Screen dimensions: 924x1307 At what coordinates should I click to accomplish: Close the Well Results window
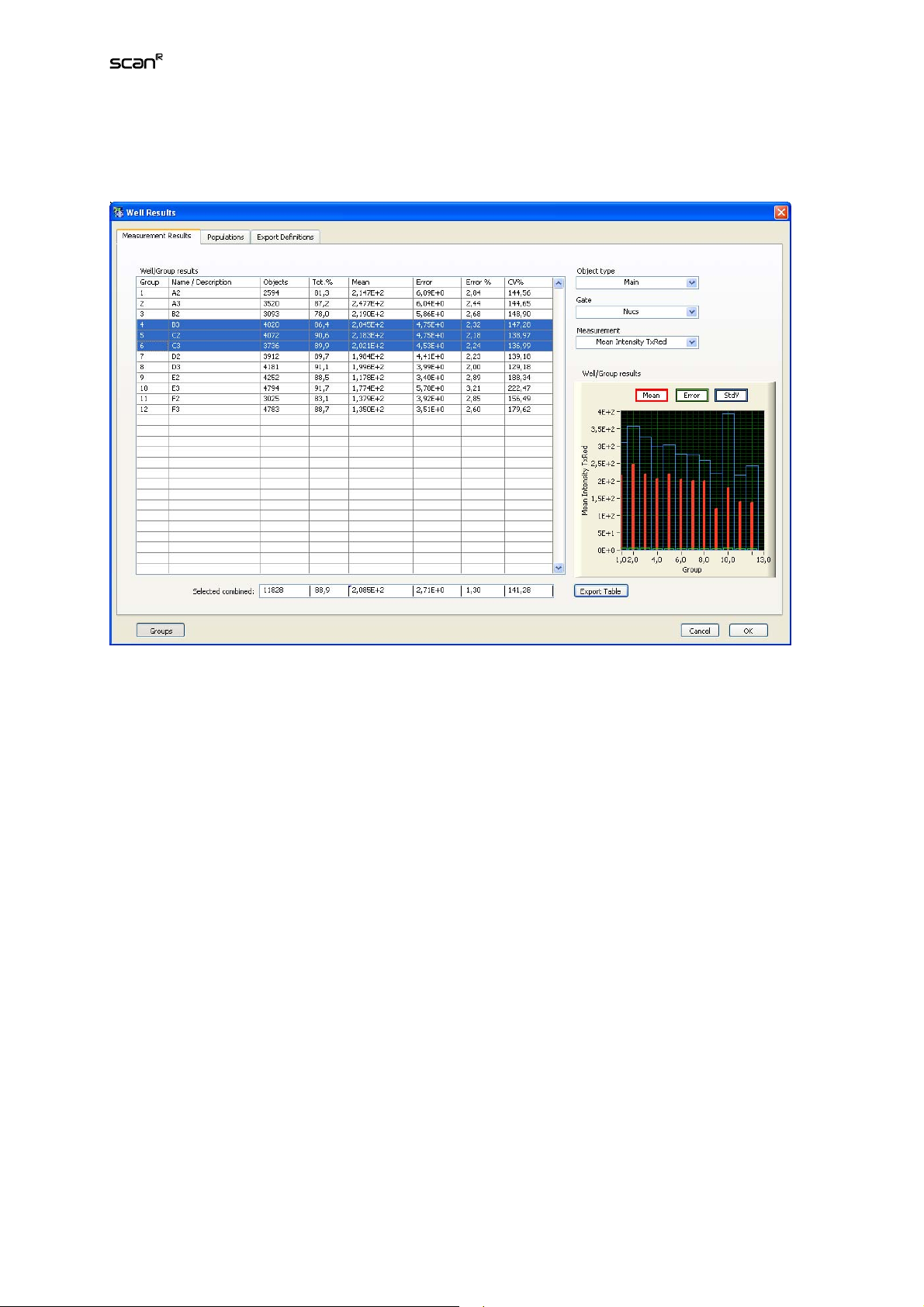point(780,213)
